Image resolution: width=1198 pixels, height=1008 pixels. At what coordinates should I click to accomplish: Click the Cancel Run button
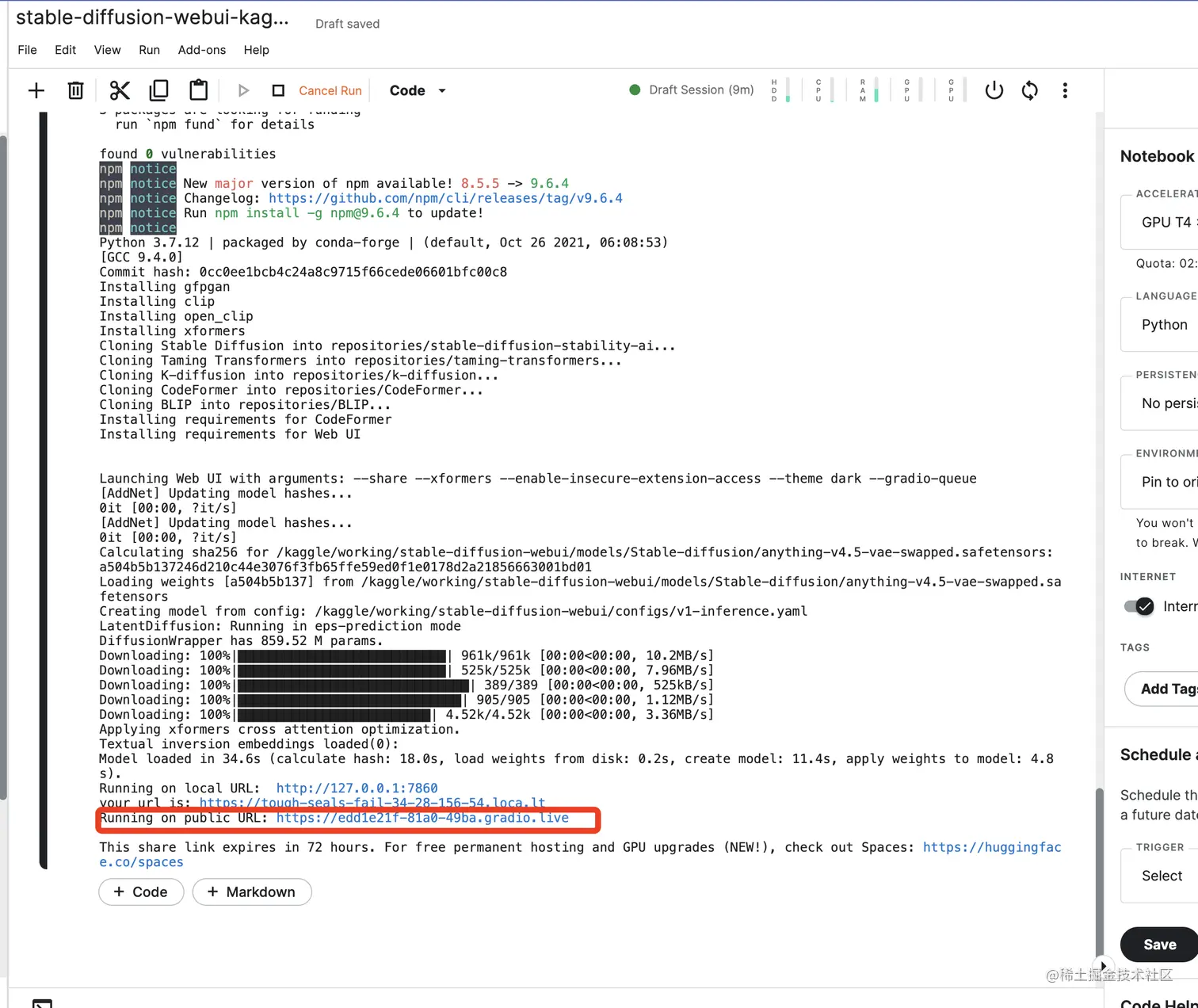pos(330,90)
